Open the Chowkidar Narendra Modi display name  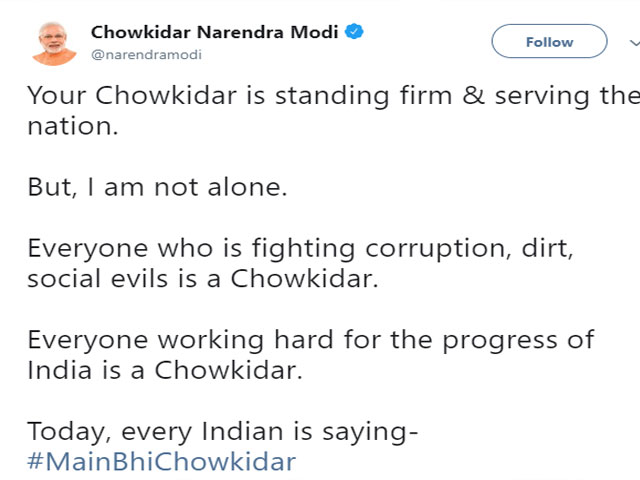click(215, 32)
